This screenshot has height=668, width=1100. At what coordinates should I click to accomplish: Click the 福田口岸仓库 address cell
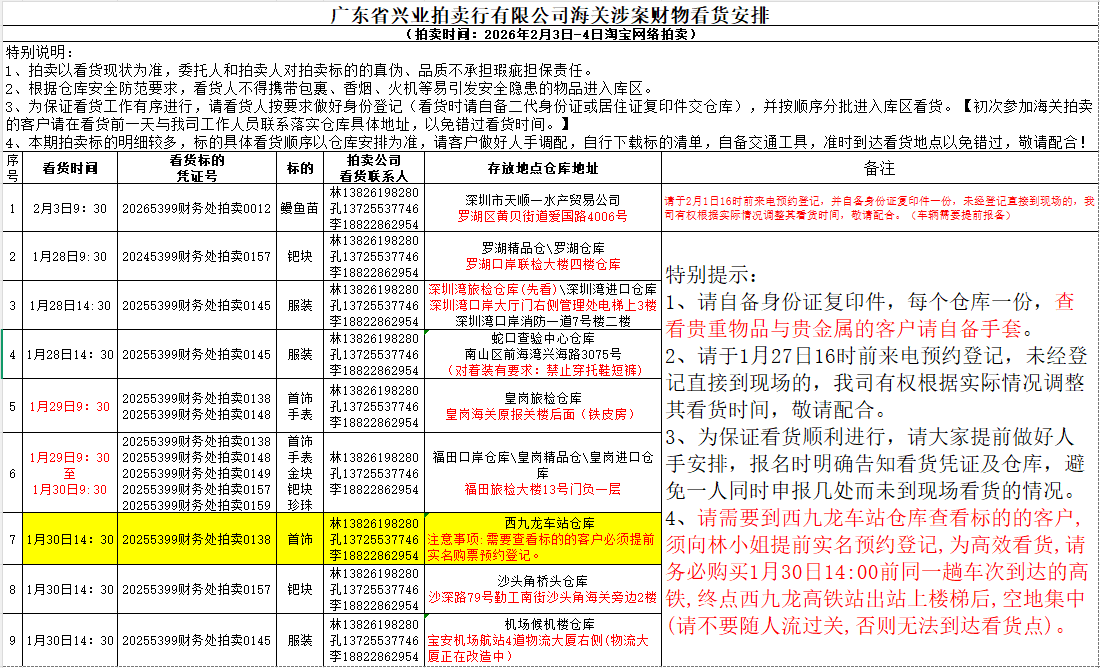pyautogui.click(x=543, y=472)
